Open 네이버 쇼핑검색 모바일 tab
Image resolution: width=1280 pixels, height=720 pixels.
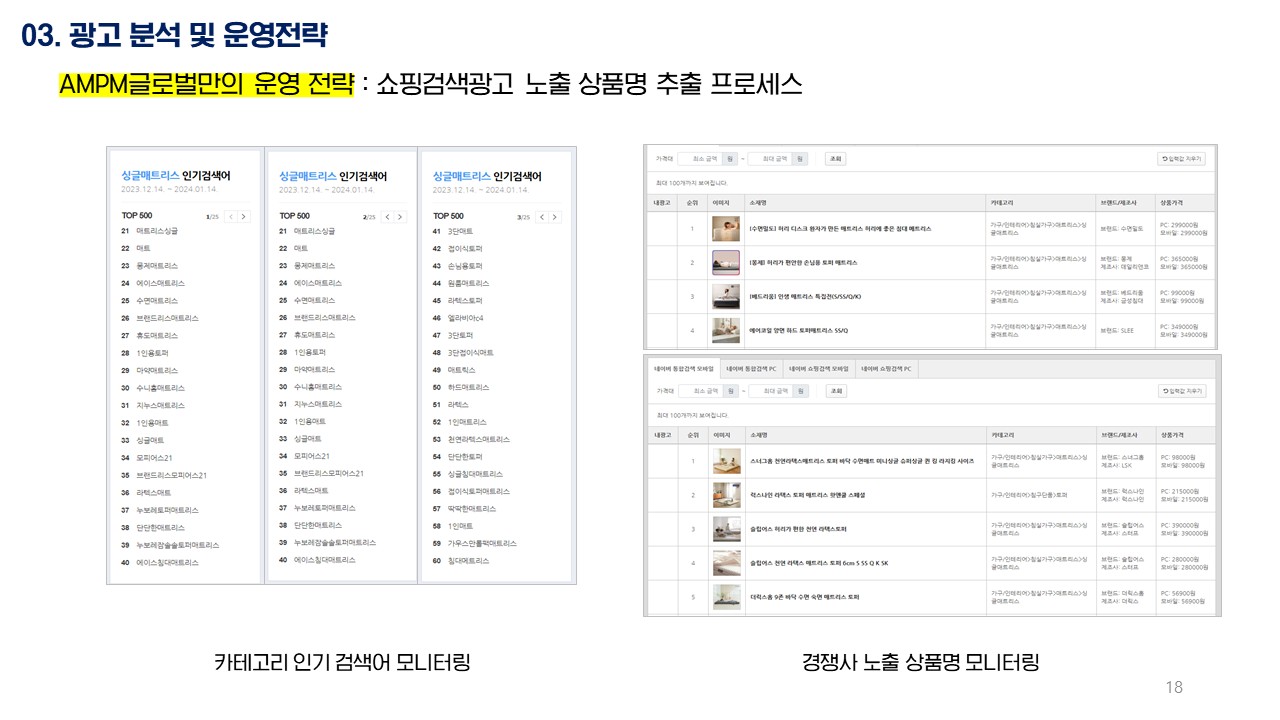[x=820, y=369]
